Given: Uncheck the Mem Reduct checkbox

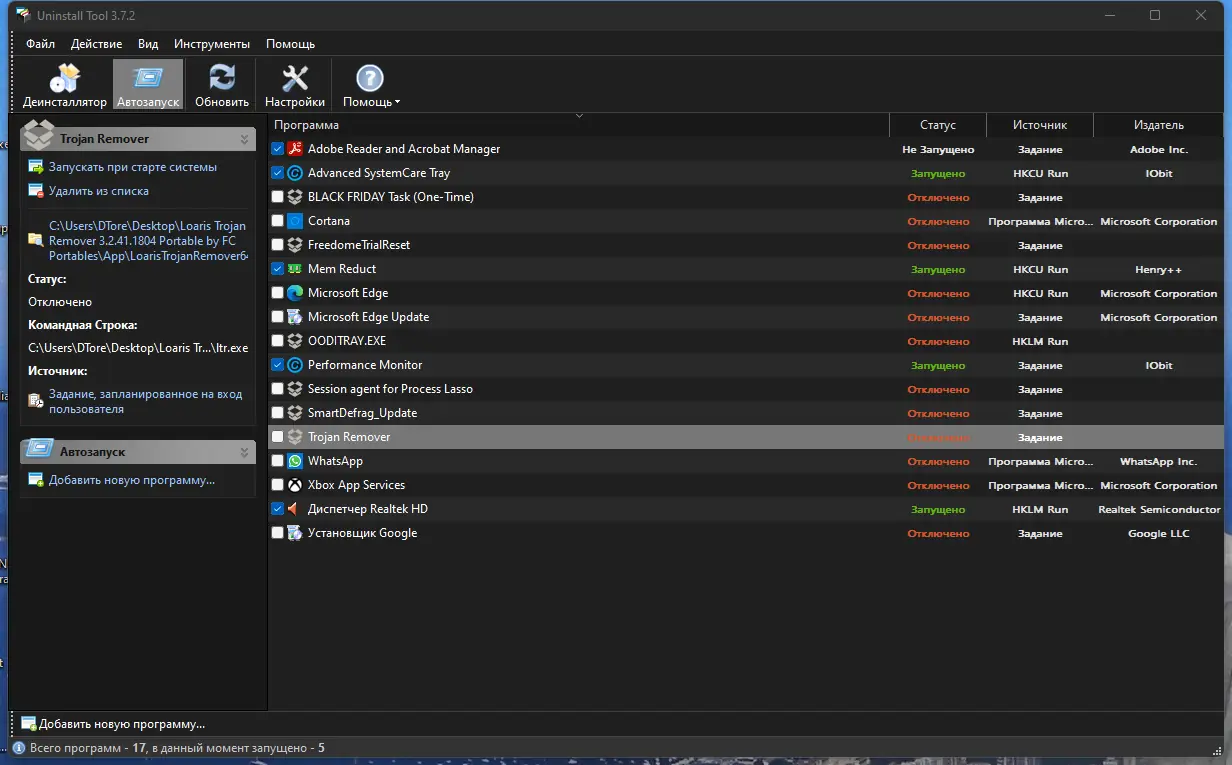Looking at the screenshot, I should 278,269.
